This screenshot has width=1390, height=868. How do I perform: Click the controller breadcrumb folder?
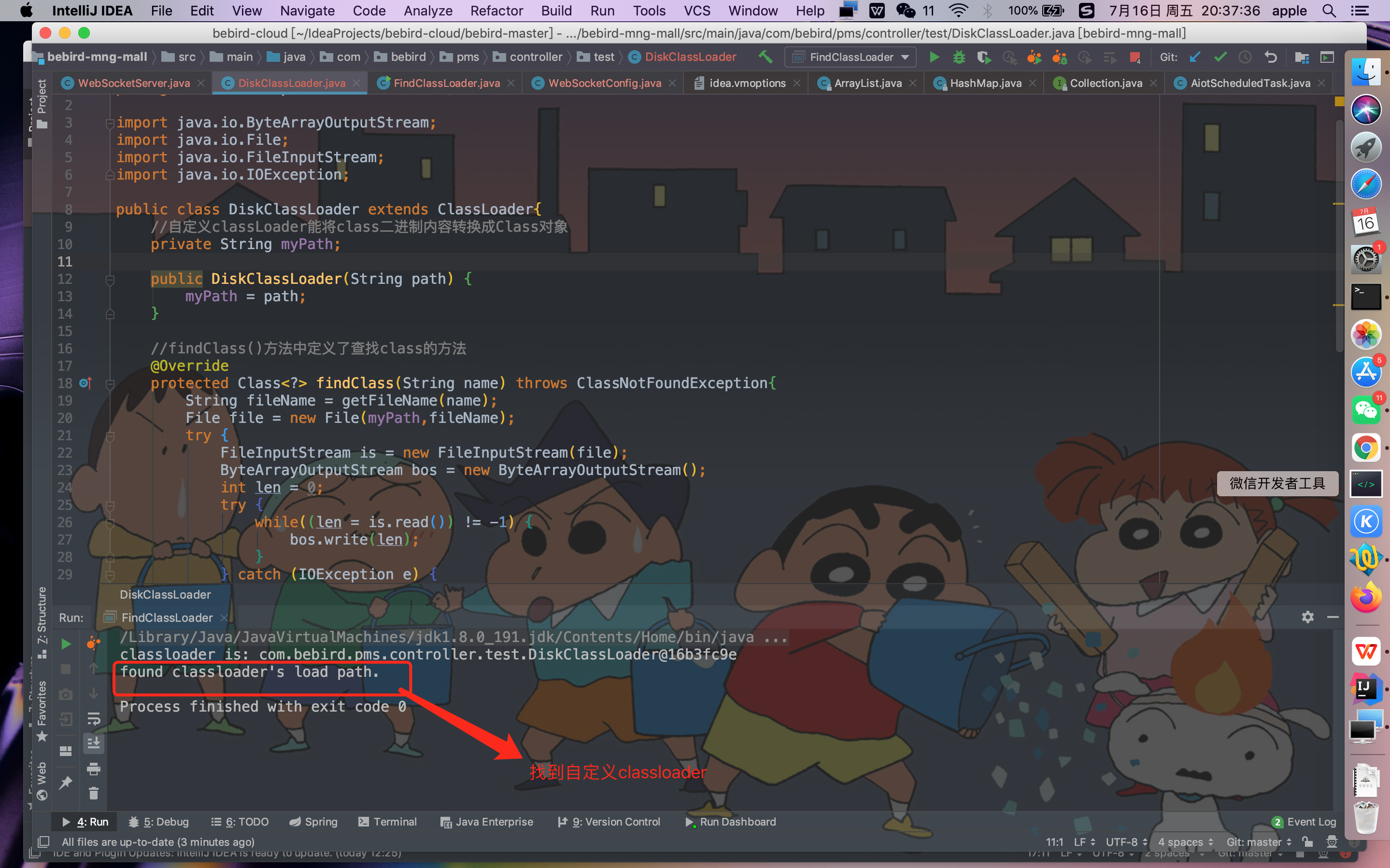click(x=528, y=57)
